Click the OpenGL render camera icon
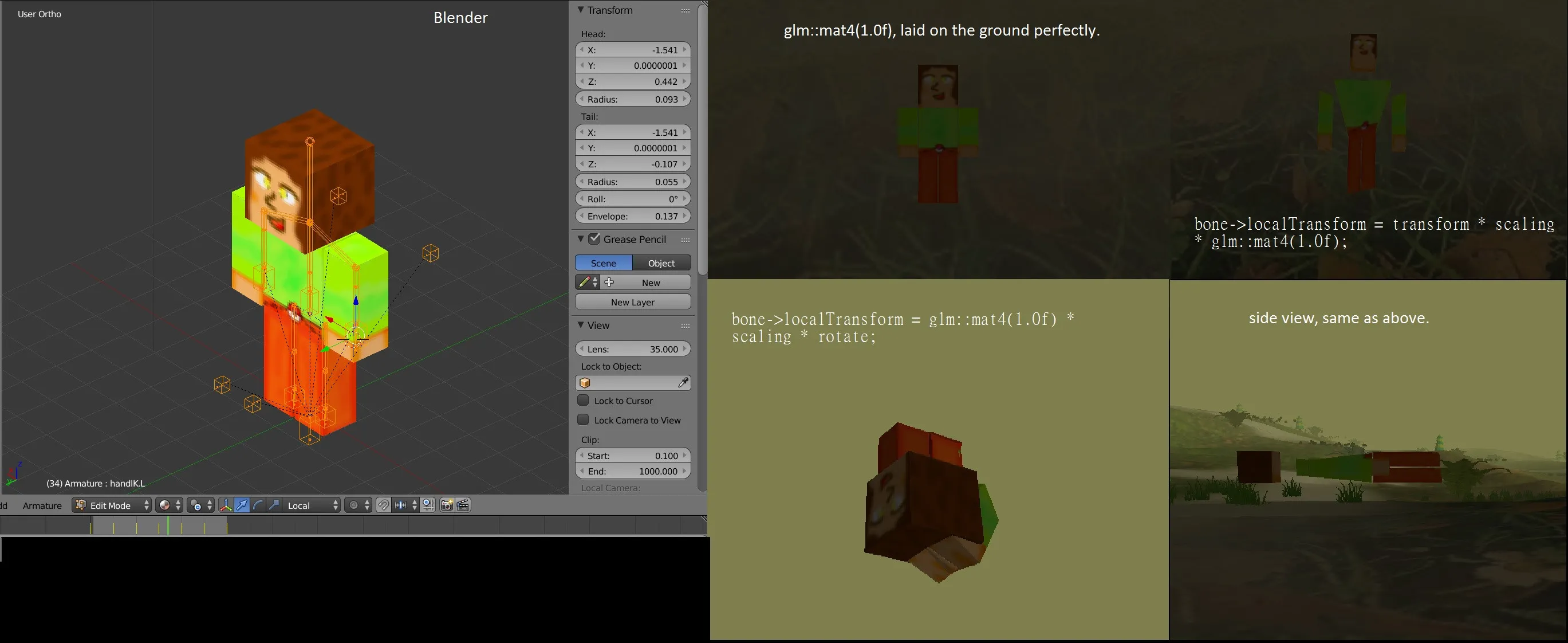The image size is (1568, 643). 447,505
